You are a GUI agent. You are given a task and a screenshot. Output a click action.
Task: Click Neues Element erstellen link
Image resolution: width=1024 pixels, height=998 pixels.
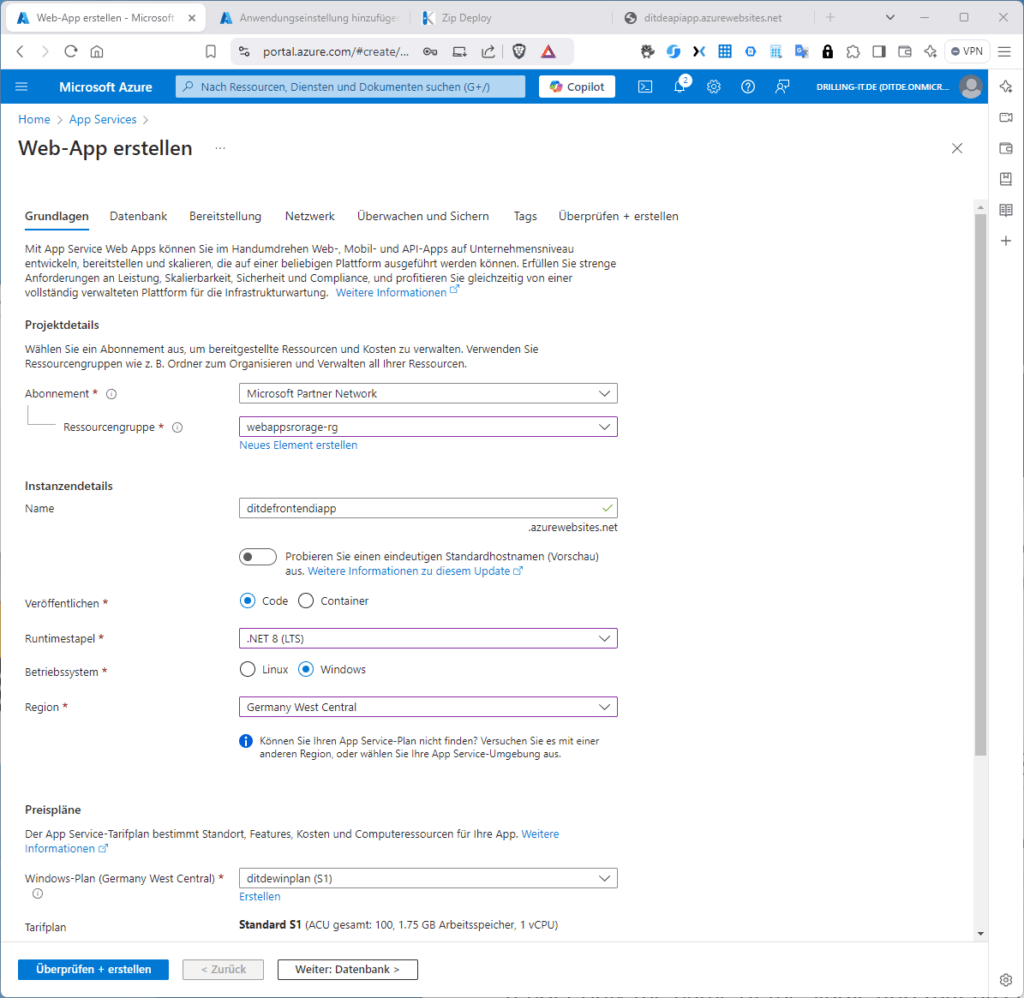pyautogui.click(x=298, y=445)
